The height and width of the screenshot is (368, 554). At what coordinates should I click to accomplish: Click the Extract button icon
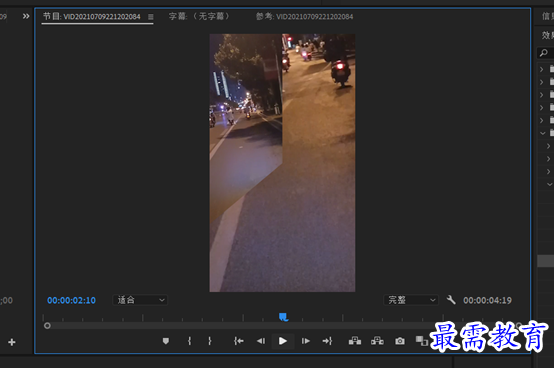pyautogui.click(x=377, y=341)
